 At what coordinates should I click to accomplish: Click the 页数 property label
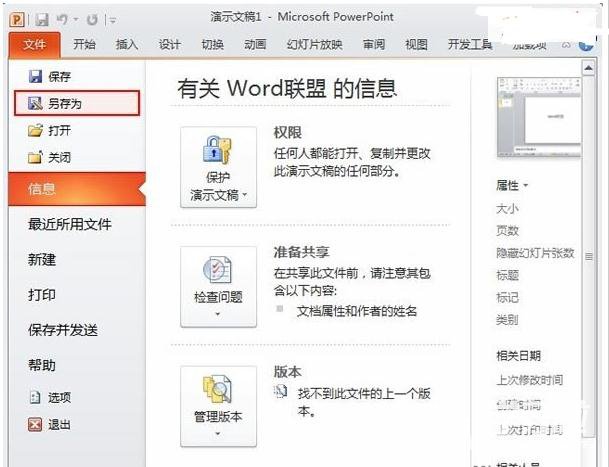[507, 231]
